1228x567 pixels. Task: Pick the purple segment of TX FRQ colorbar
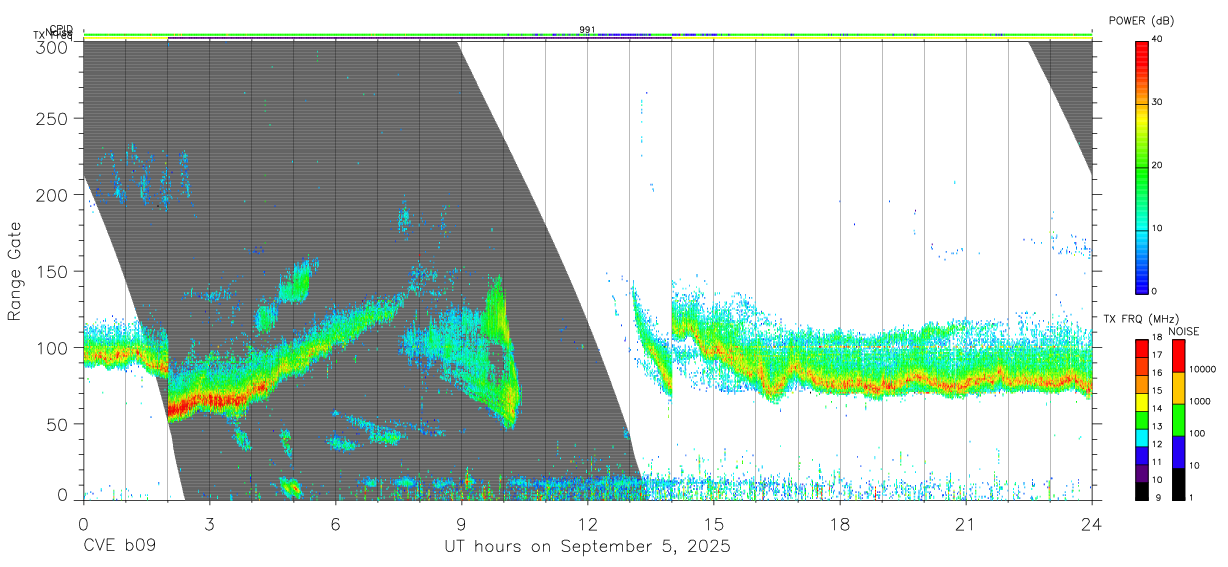[1142, 471]
